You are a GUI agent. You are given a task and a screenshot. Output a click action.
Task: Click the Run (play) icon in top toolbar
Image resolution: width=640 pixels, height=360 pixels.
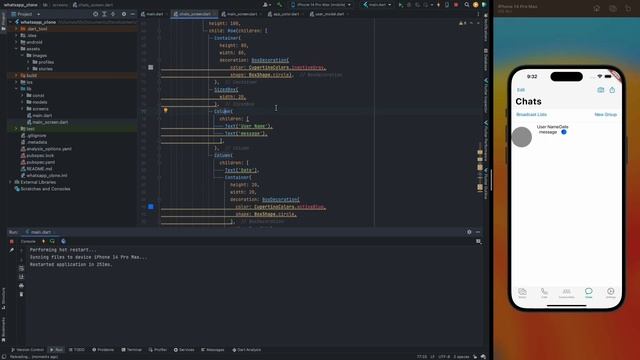tap(400, 5)
